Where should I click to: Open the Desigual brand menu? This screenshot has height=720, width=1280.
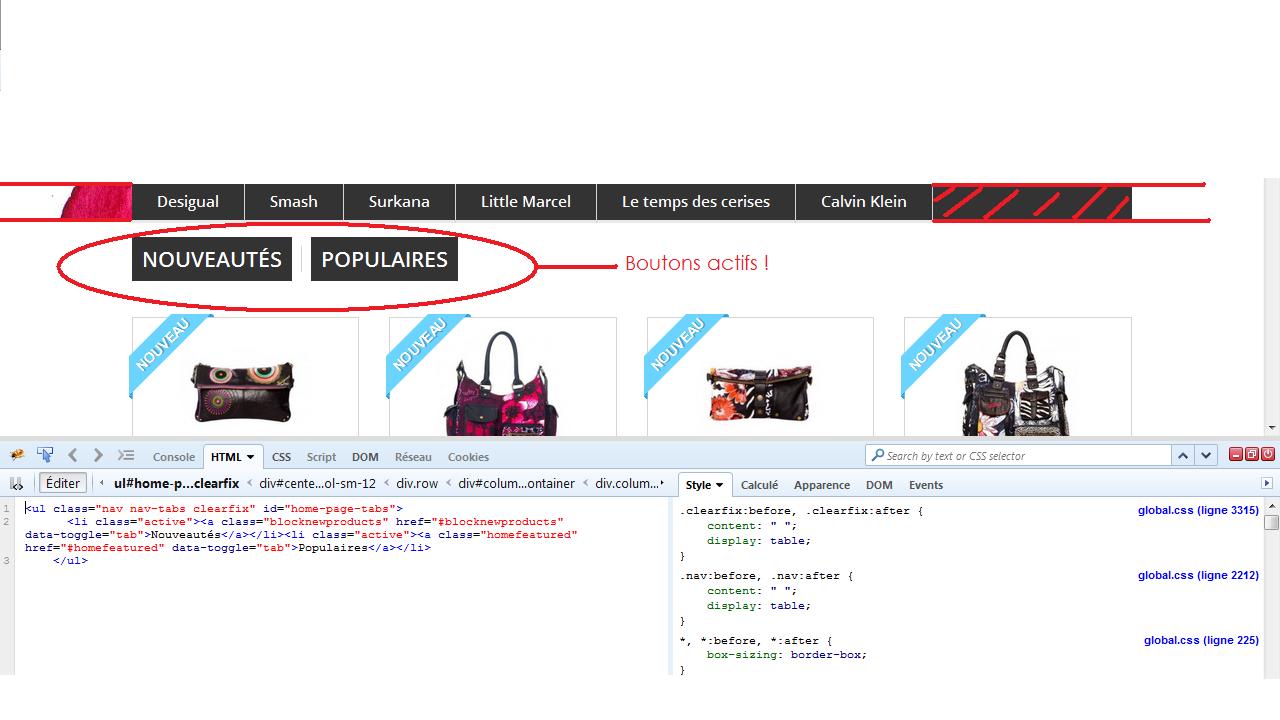pyautogui.click(x=188, y=202)
